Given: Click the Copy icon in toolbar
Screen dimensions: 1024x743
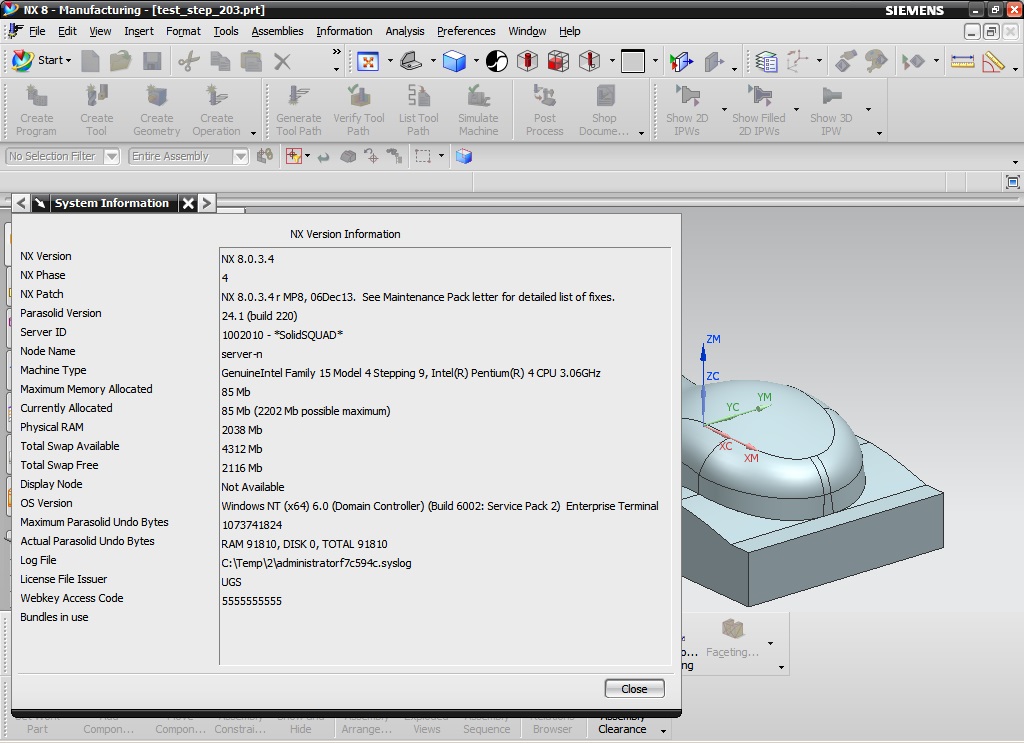Looking at the screenshot, I should coord(220,61).
